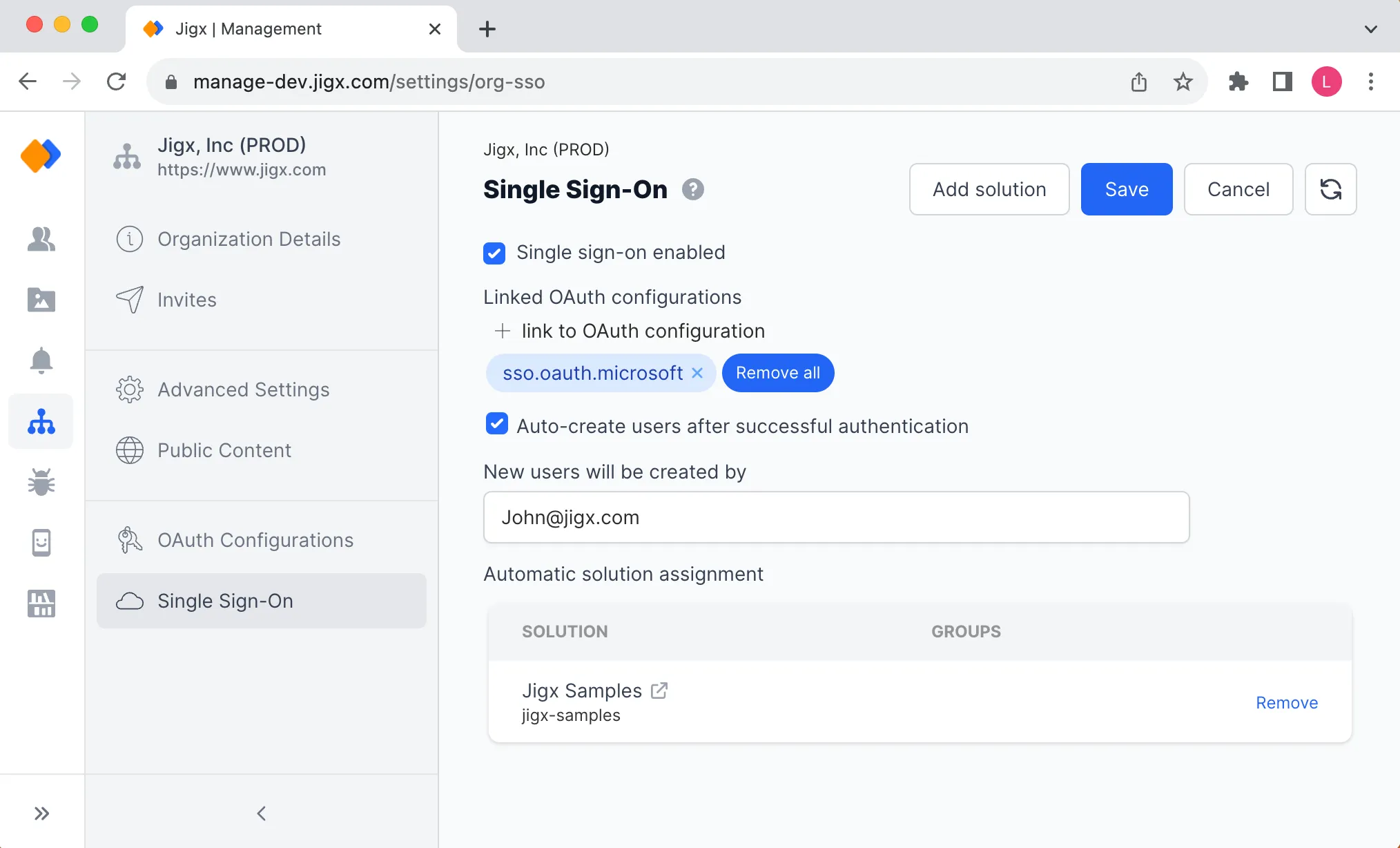Image resolution: width=1400 pixels, height=848 pixels.
Task: Open the browser three-dot menu
Action: coord(1371,81)
